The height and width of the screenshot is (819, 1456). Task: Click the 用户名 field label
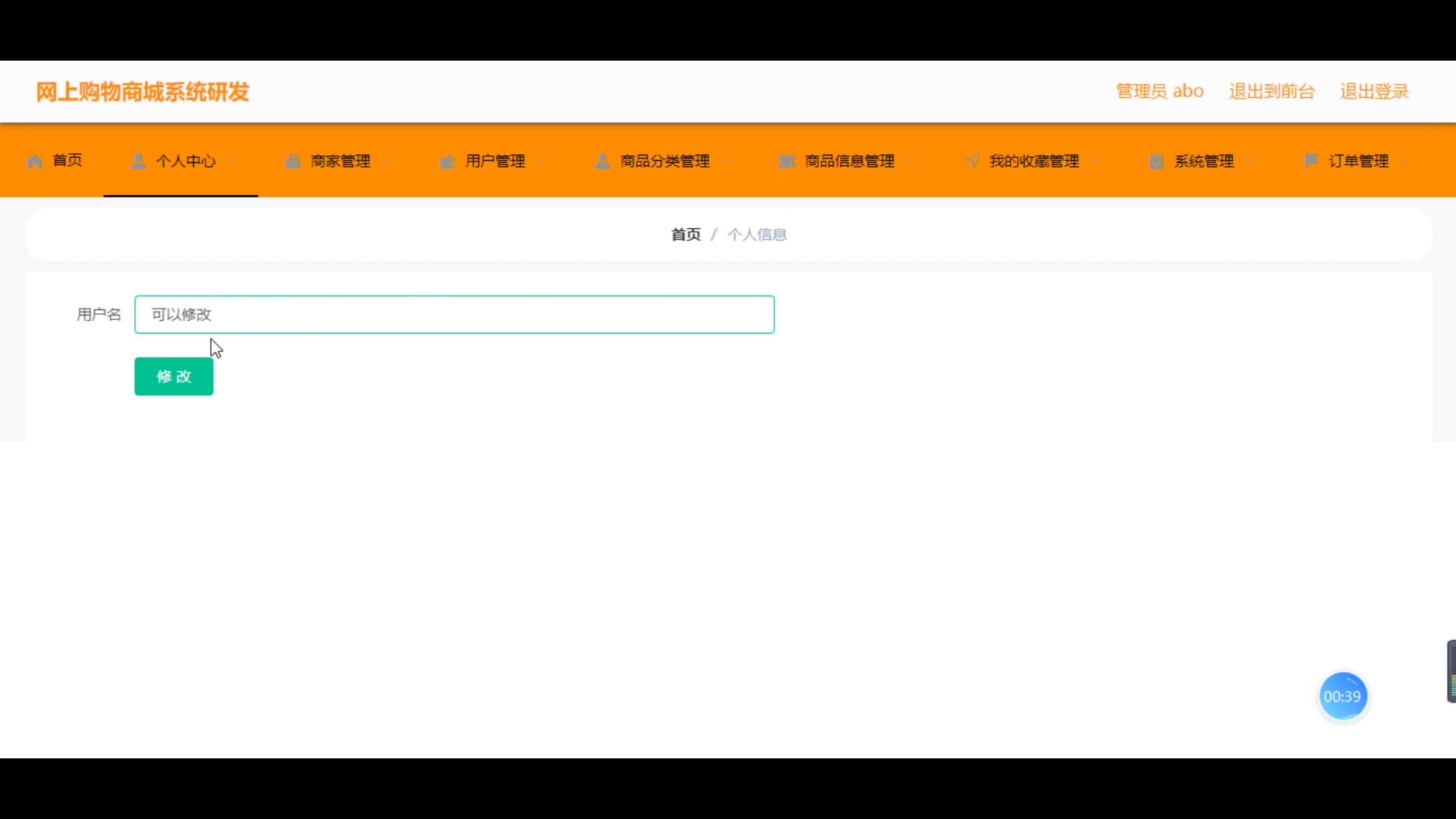click(99, 315)
